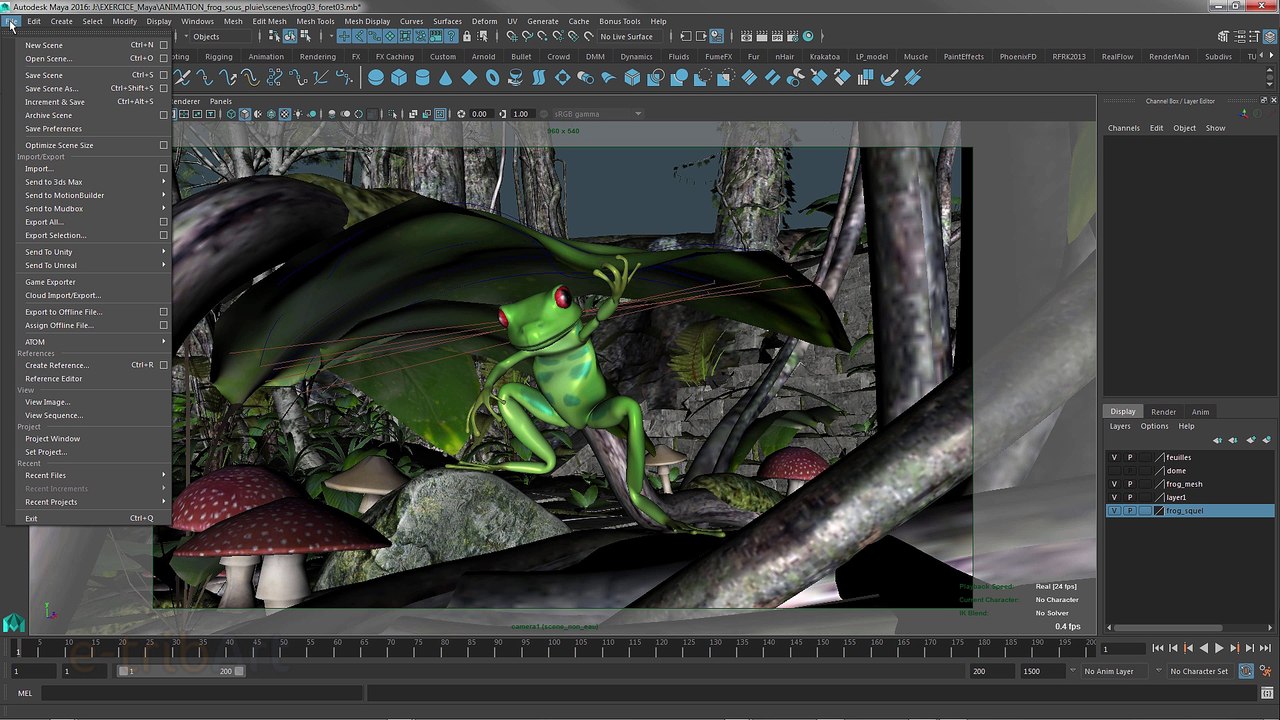This screenshot has width=1280, height=720.
Task: Click the polygon cylinder shelf icon
Action: 422,78
